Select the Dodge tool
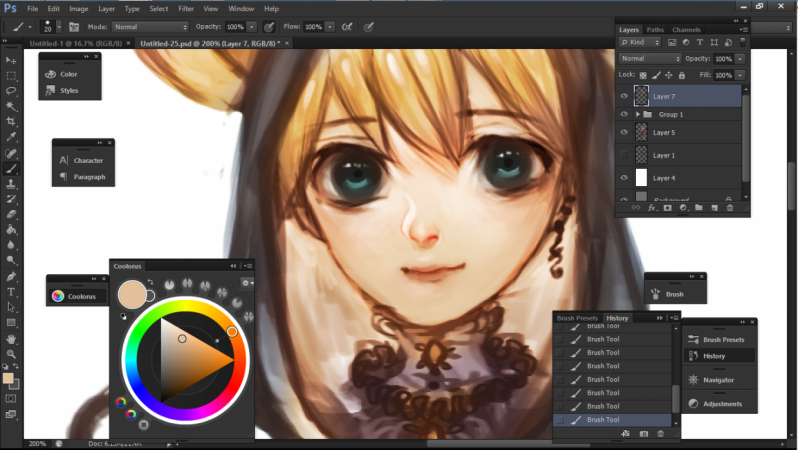 pos(11,260)
